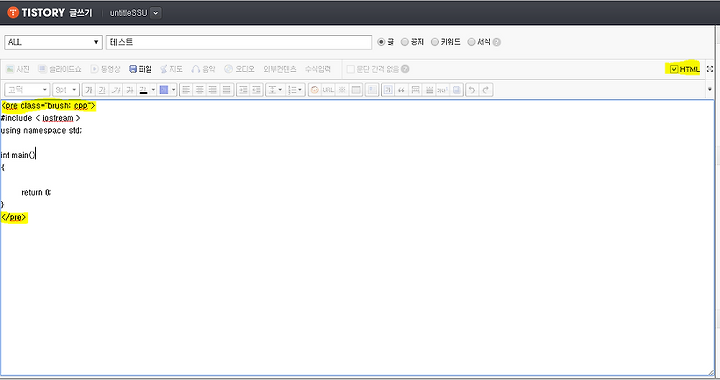This screenshot has width=720, height=380.
Task: Expand toolbar with arrow at far right
Action: [709, 89]
